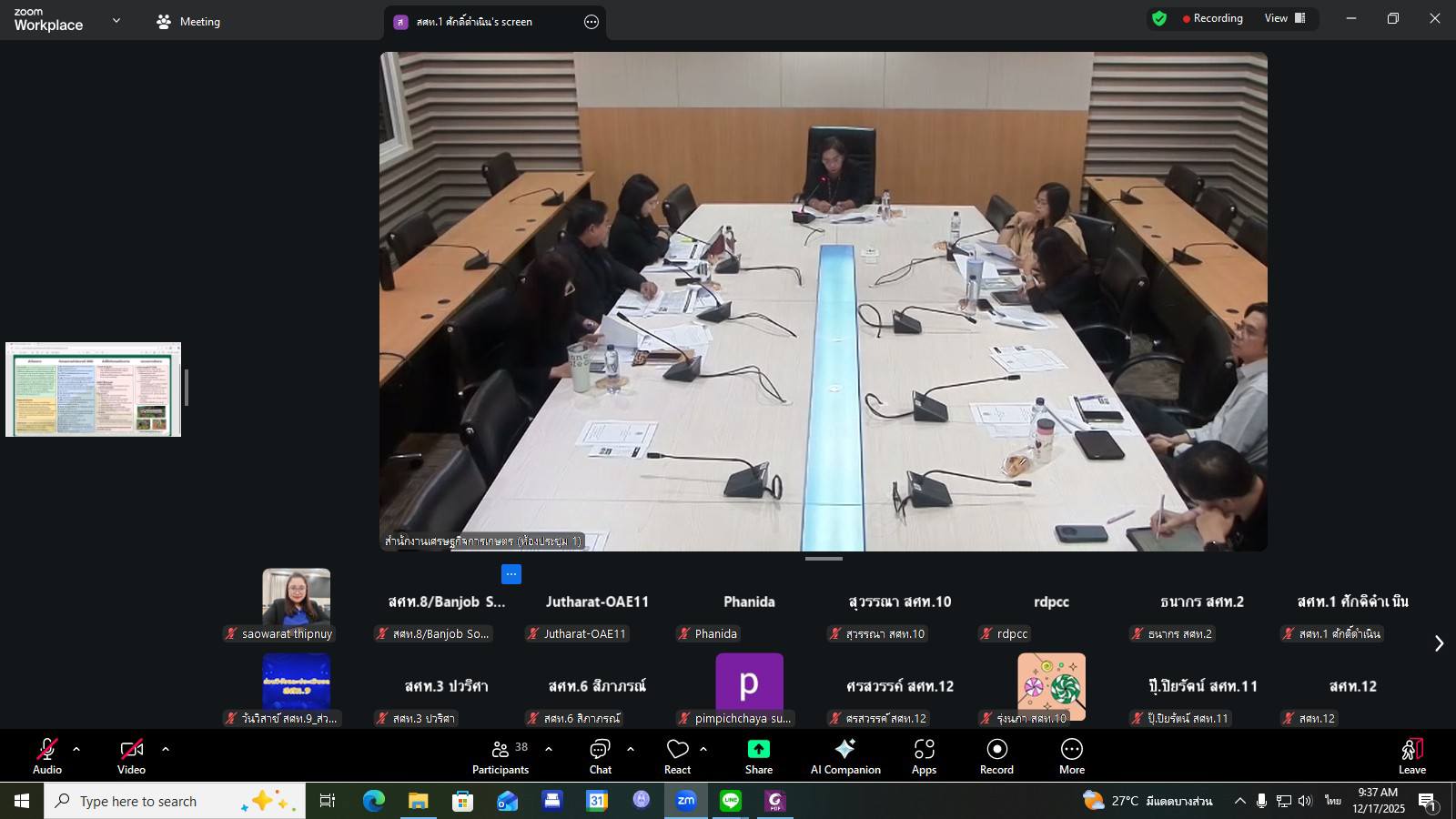
Task: Expand audio settings arrow next to Audio
Action: pyautogui.click(x=76, y=750)
